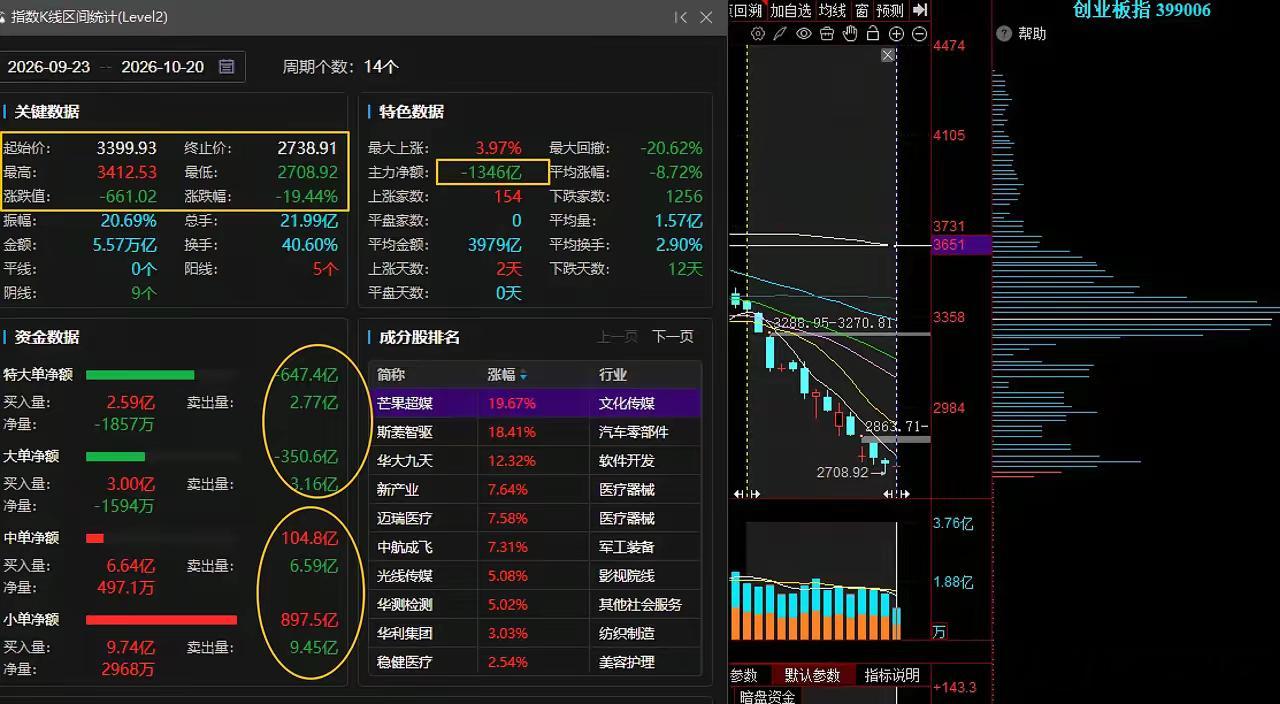Click the 中单净额 red bar
This screenshot has height=704, width=1280.
click(95, 538)
